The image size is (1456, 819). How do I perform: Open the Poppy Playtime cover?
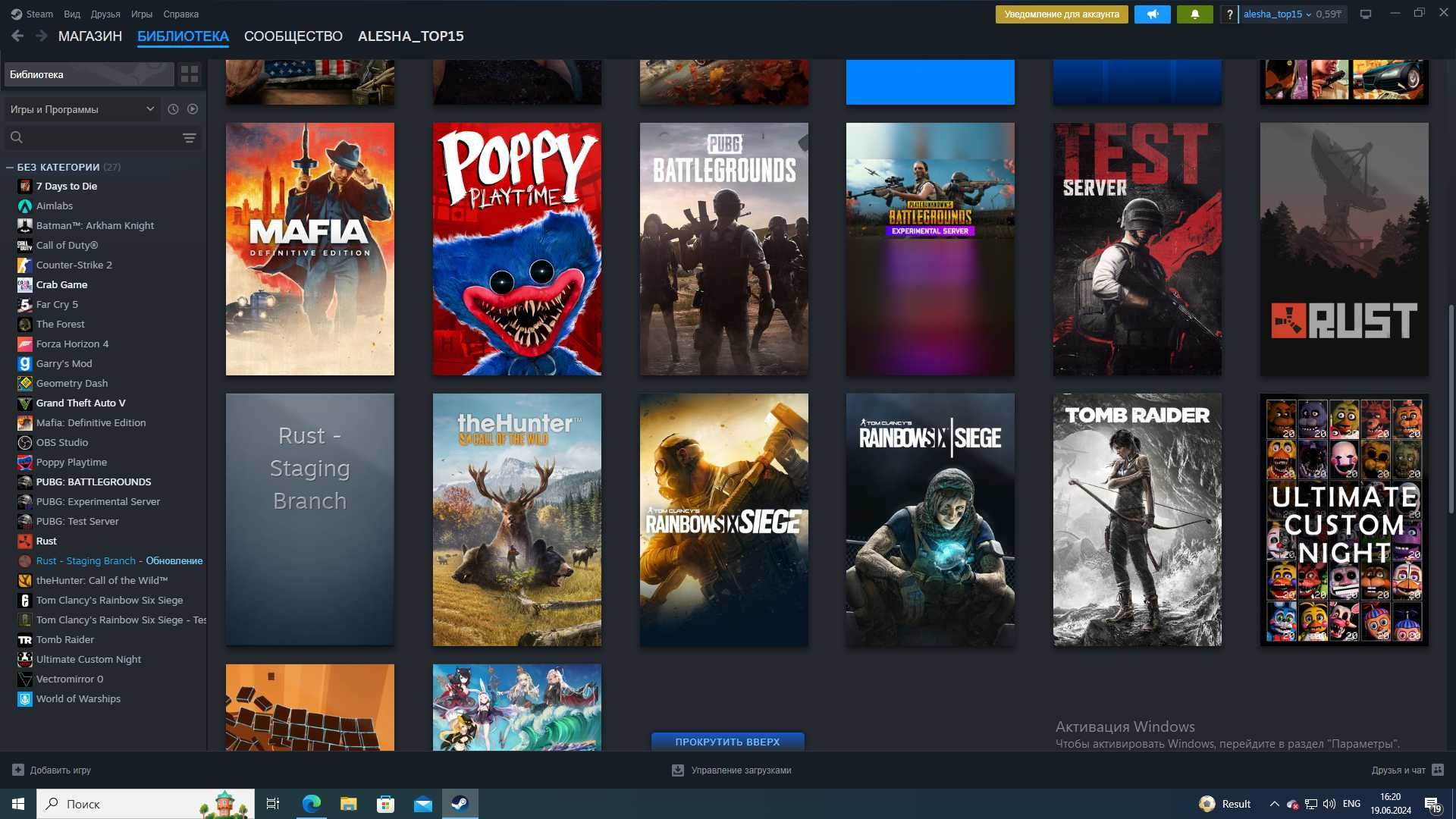point(517,249)
